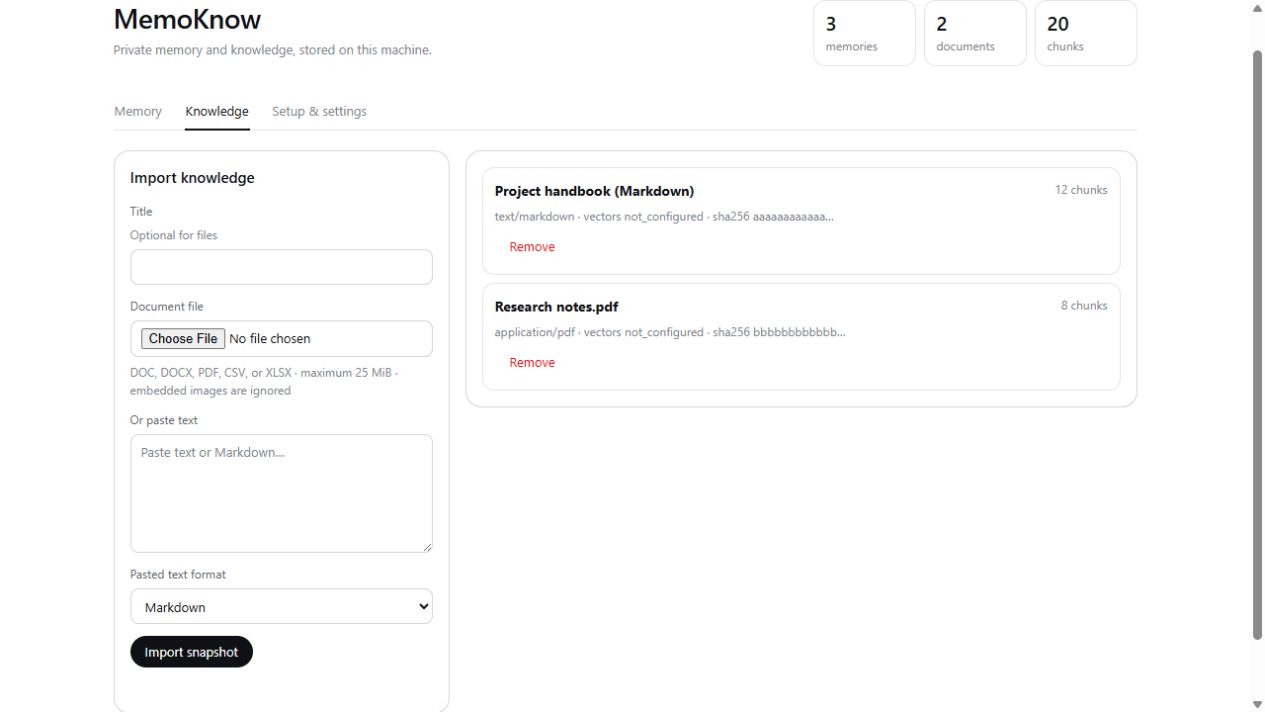Click the page scrollbar down arrow
This screenshot has width=1265, height=712.
click(1257, 704)
